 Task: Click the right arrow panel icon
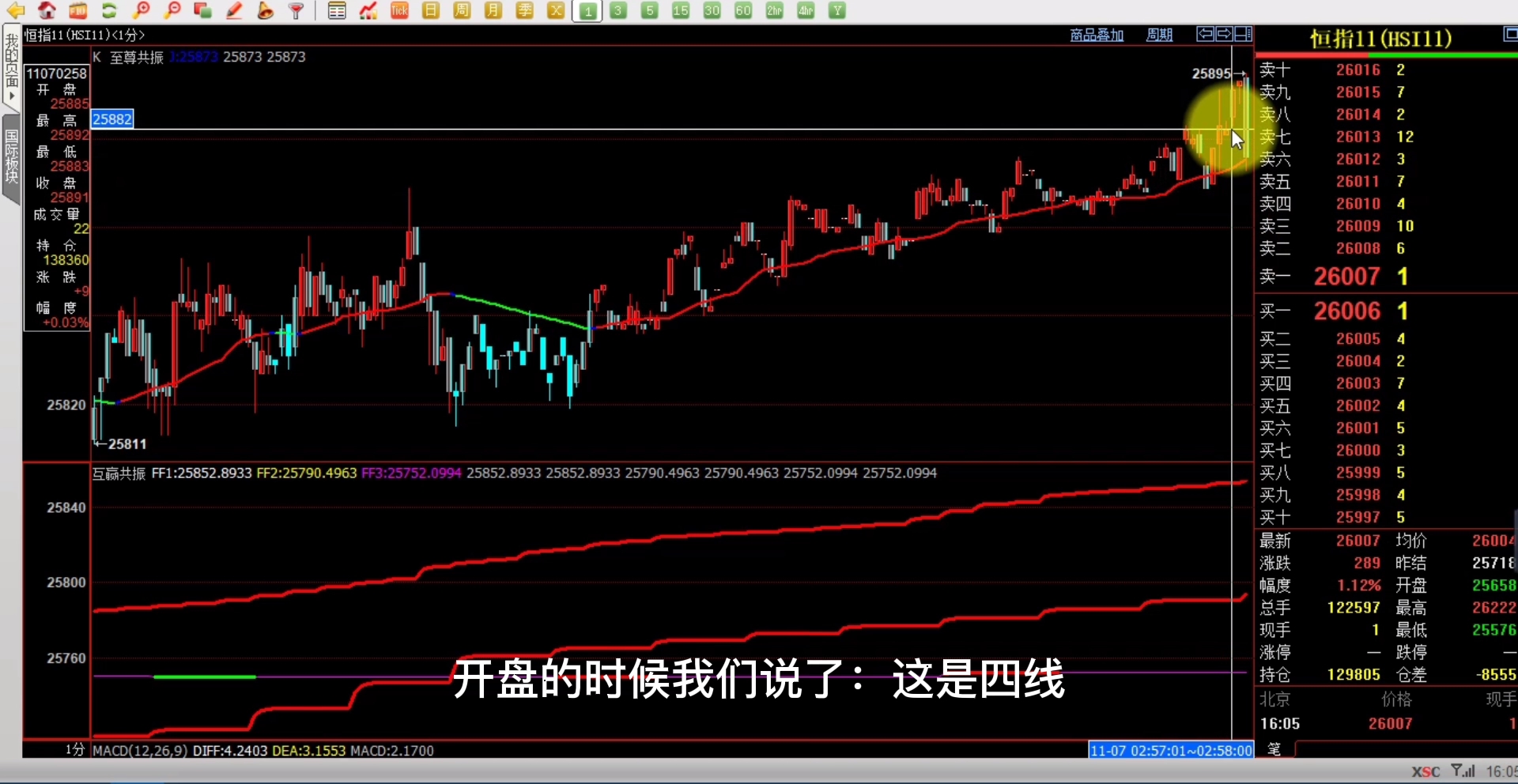1224,34
